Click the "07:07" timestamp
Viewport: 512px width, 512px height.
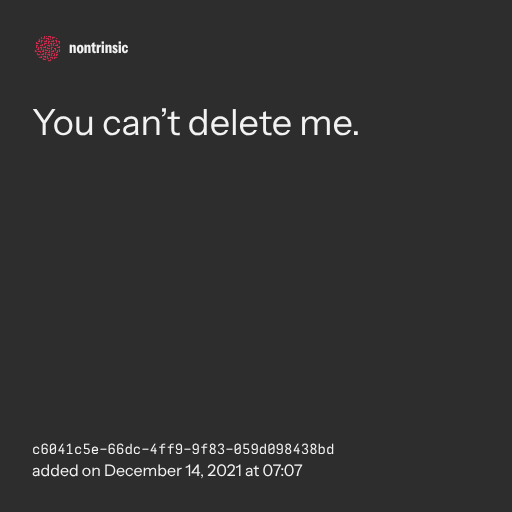click(x=283, y=471)
